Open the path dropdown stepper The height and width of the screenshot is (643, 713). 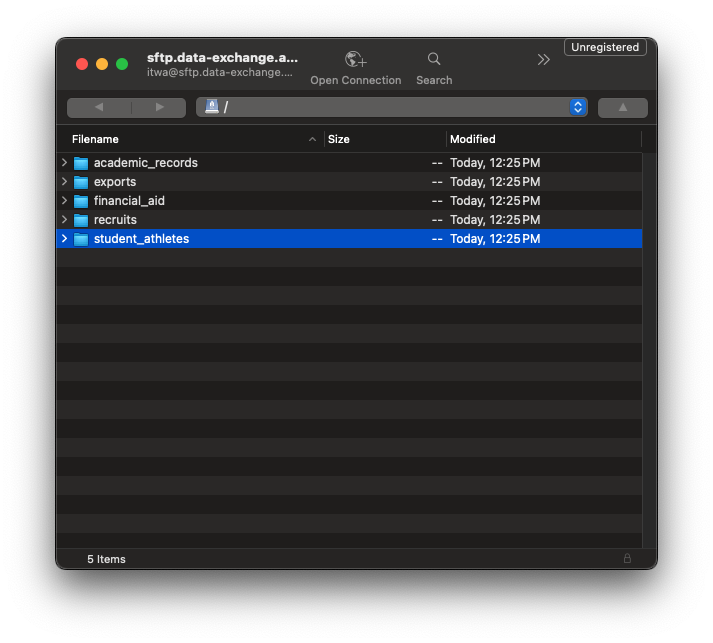pos(578,107)
